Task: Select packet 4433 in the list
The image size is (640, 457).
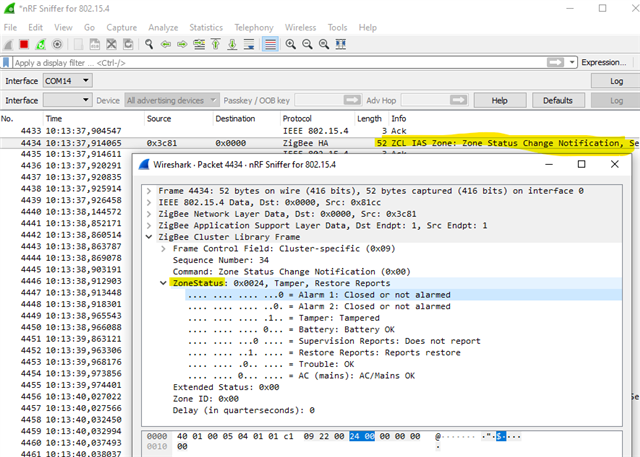Action: (x=320, y=131)
